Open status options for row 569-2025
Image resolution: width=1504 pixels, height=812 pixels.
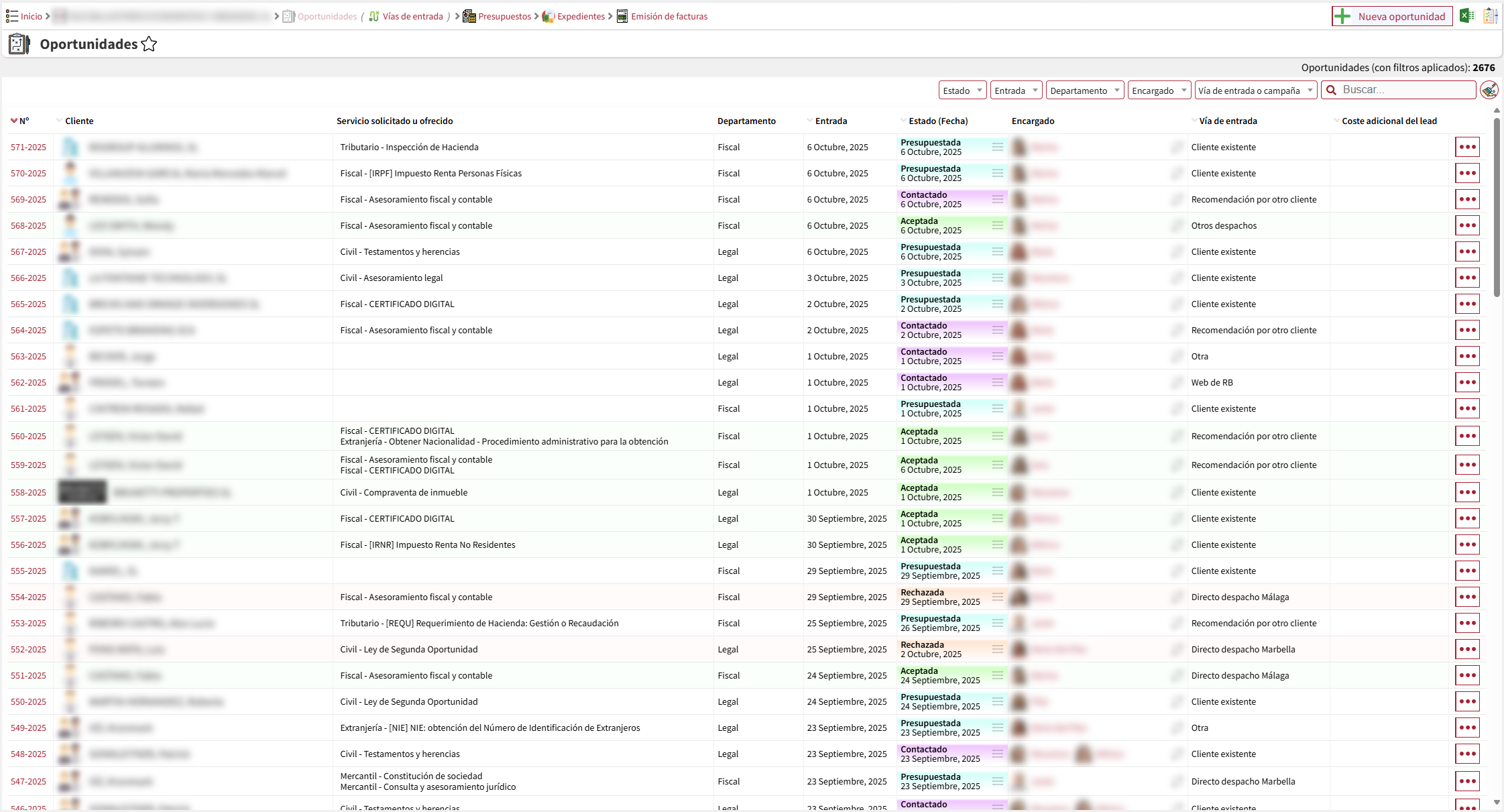click(x=998, y=199)
